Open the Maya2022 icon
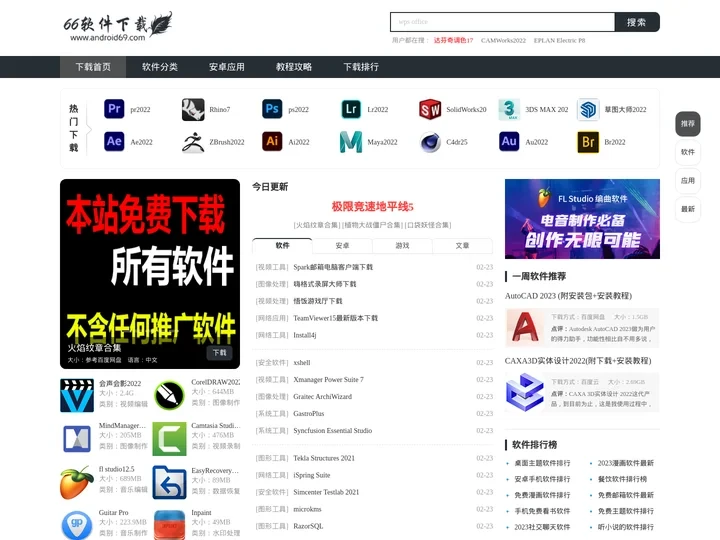Screen dimensions: 720x540 (x=351, y=142)
